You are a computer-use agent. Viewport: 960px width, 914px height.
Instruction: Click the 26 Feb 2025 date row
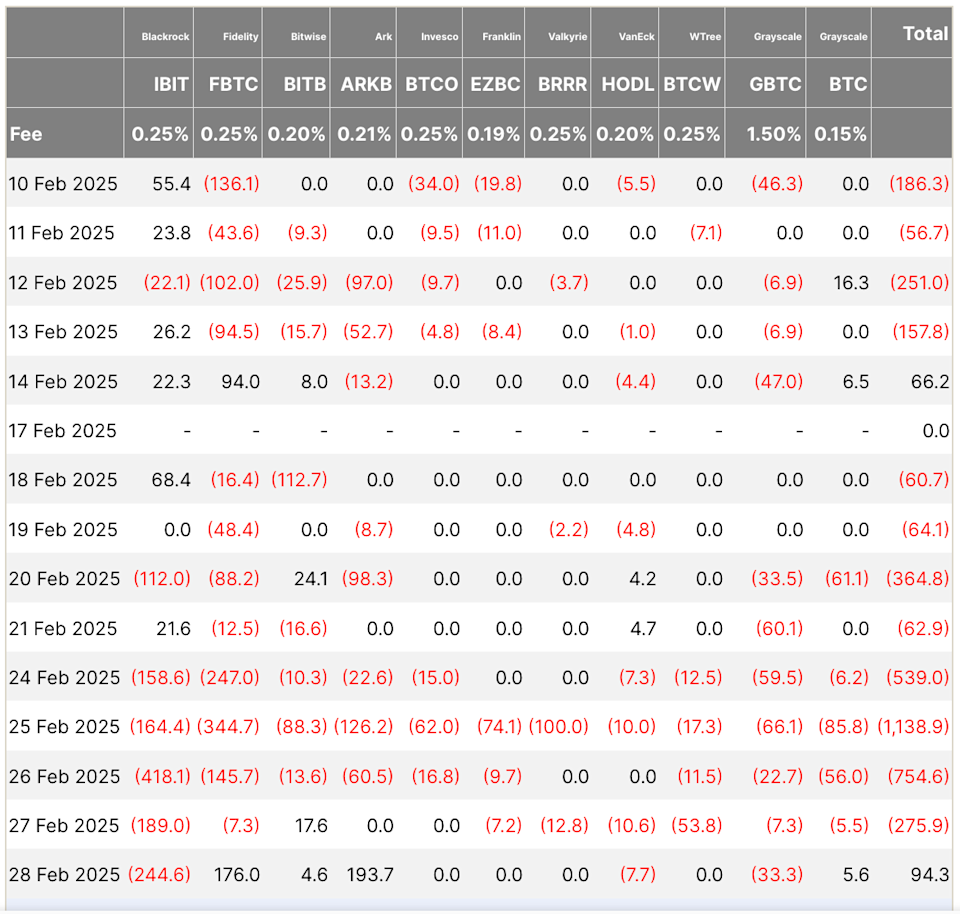click(x=479, y=776)
